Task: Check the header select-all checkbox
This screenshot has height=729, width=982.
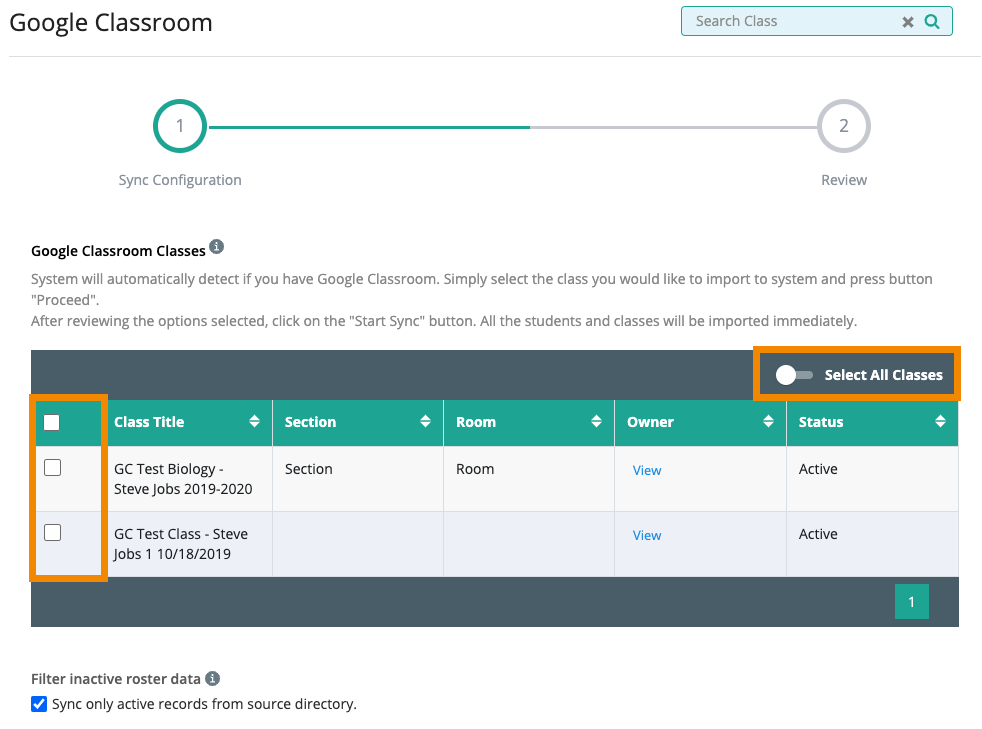Action: click(x=52, y=422)
